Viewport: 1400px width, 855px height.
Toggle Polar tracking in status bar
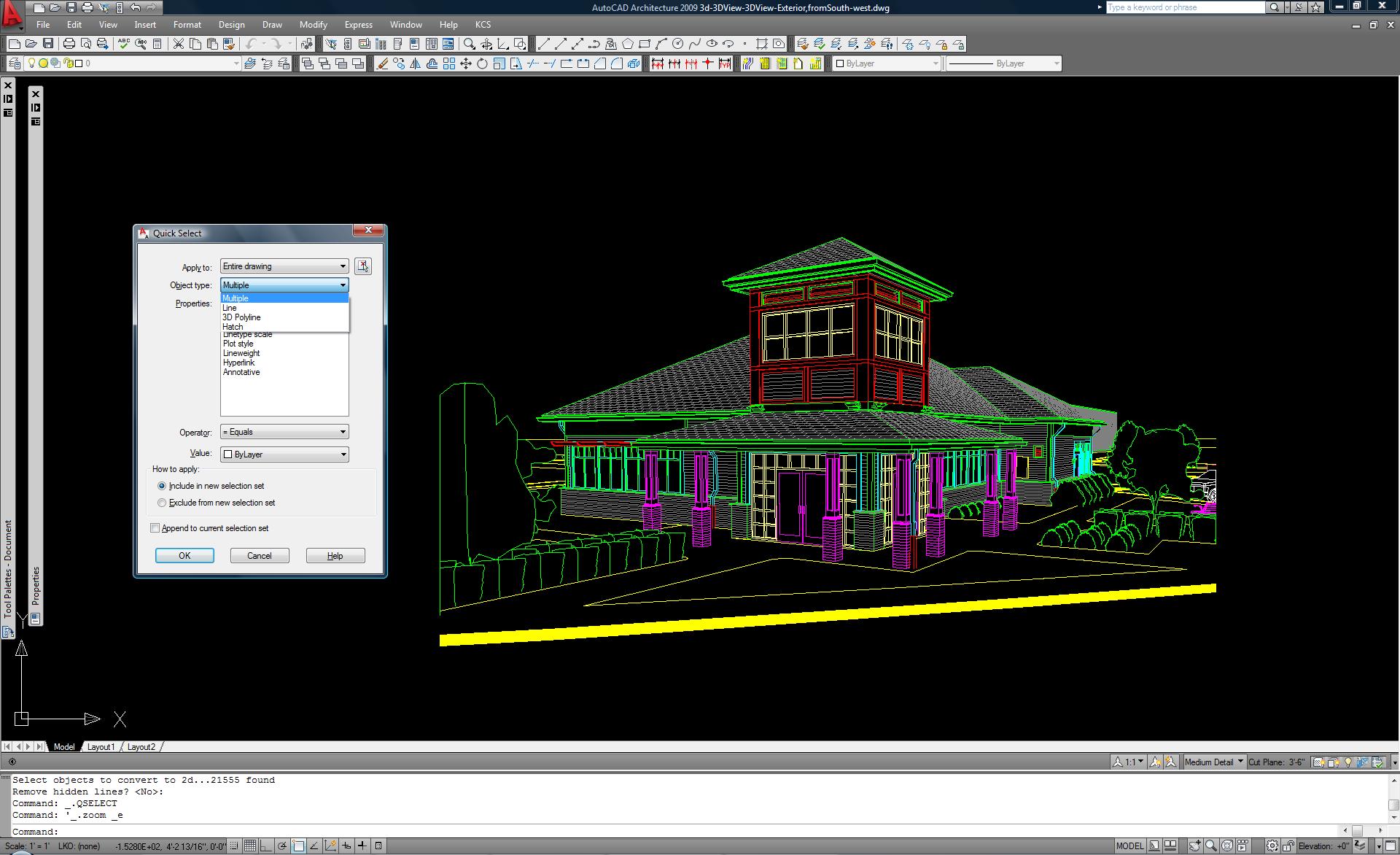(x=282, y=846)
